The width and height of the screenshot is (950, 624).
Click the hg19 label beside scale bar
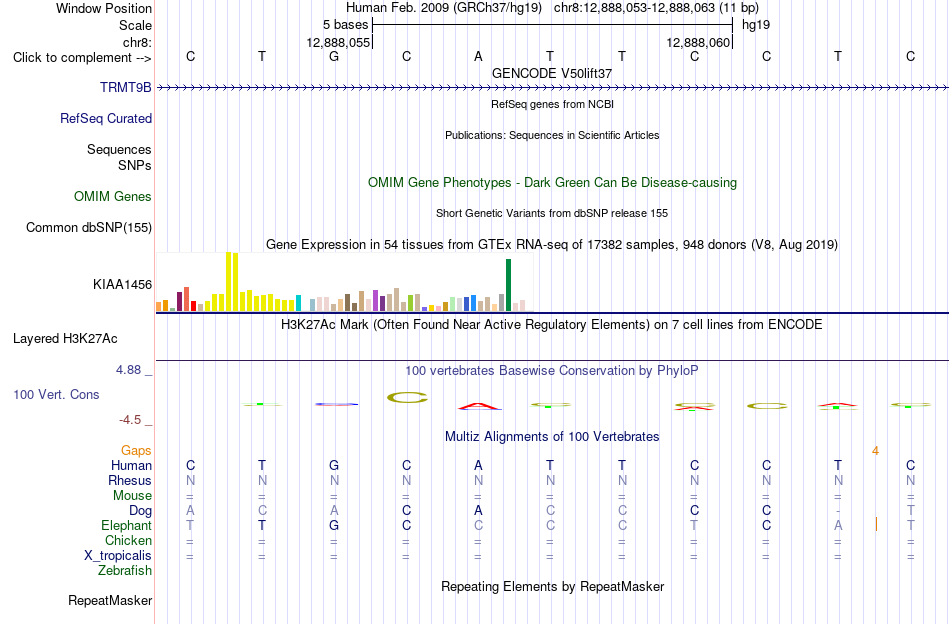(x=756, y=25)
